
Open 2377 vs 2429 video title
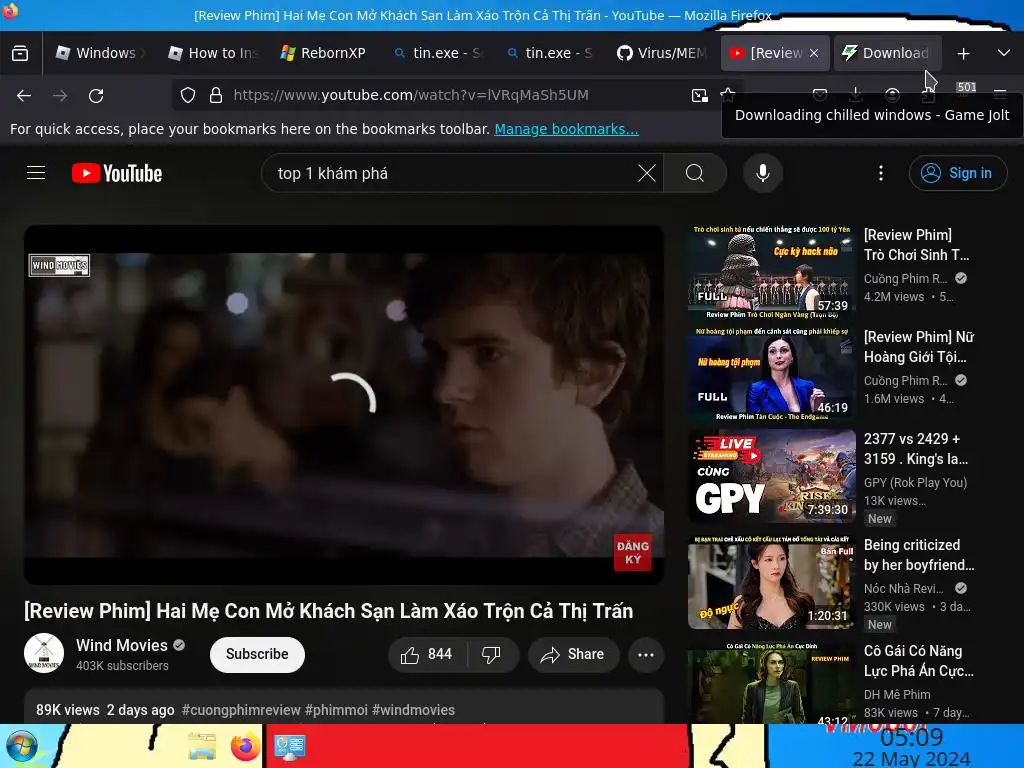[916, 449]
